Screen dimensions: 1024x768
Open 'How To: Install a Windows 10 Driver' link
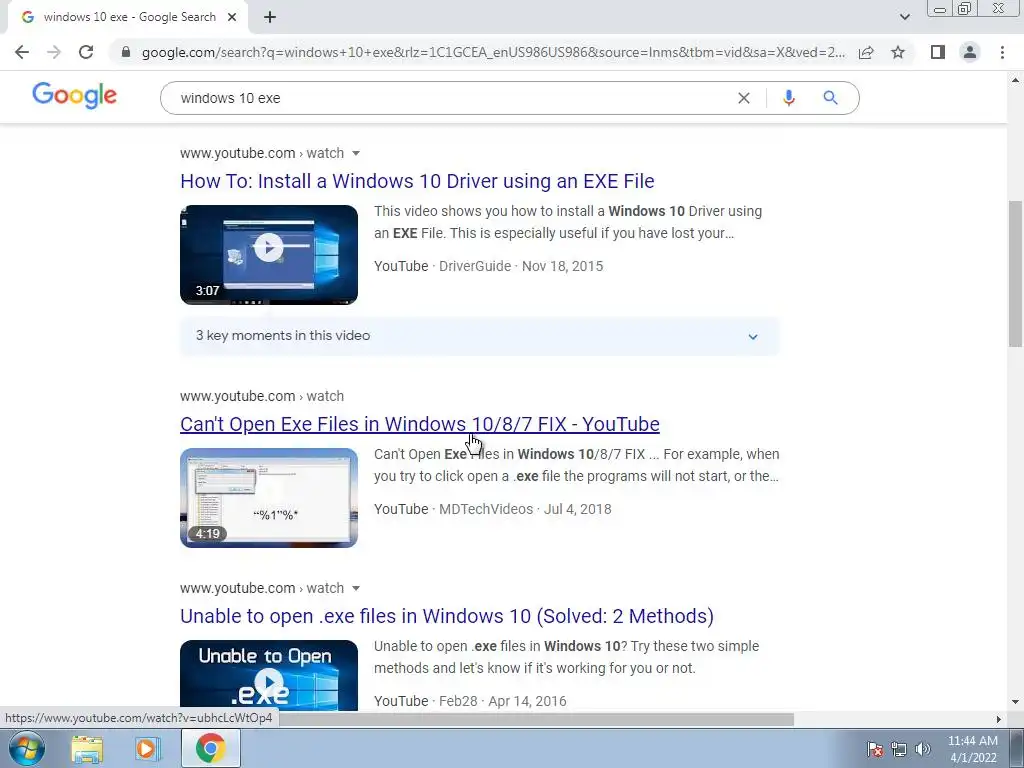(x=417, y=181)
